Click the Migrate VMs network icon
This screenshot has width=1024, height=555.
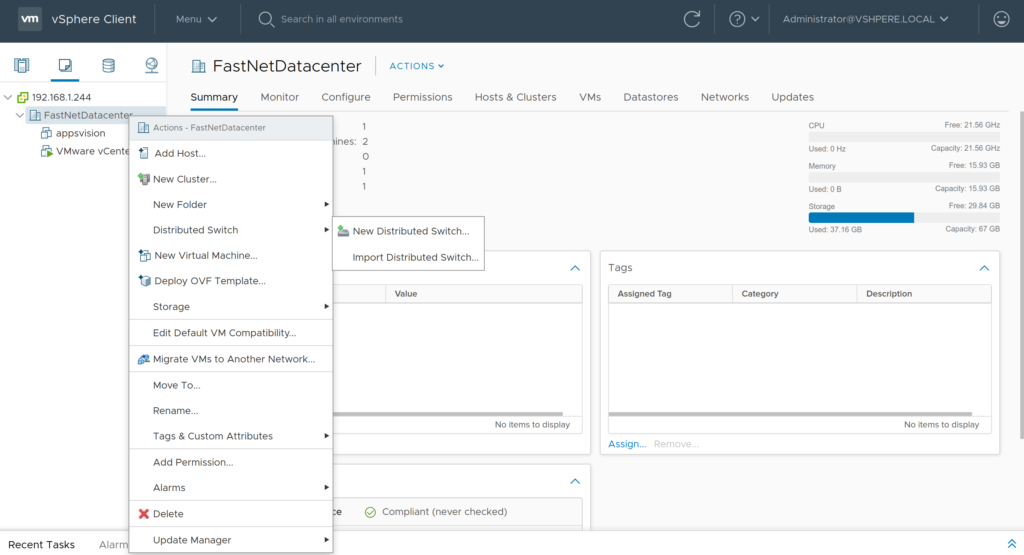pyautogui.click(x=144, y=359)
